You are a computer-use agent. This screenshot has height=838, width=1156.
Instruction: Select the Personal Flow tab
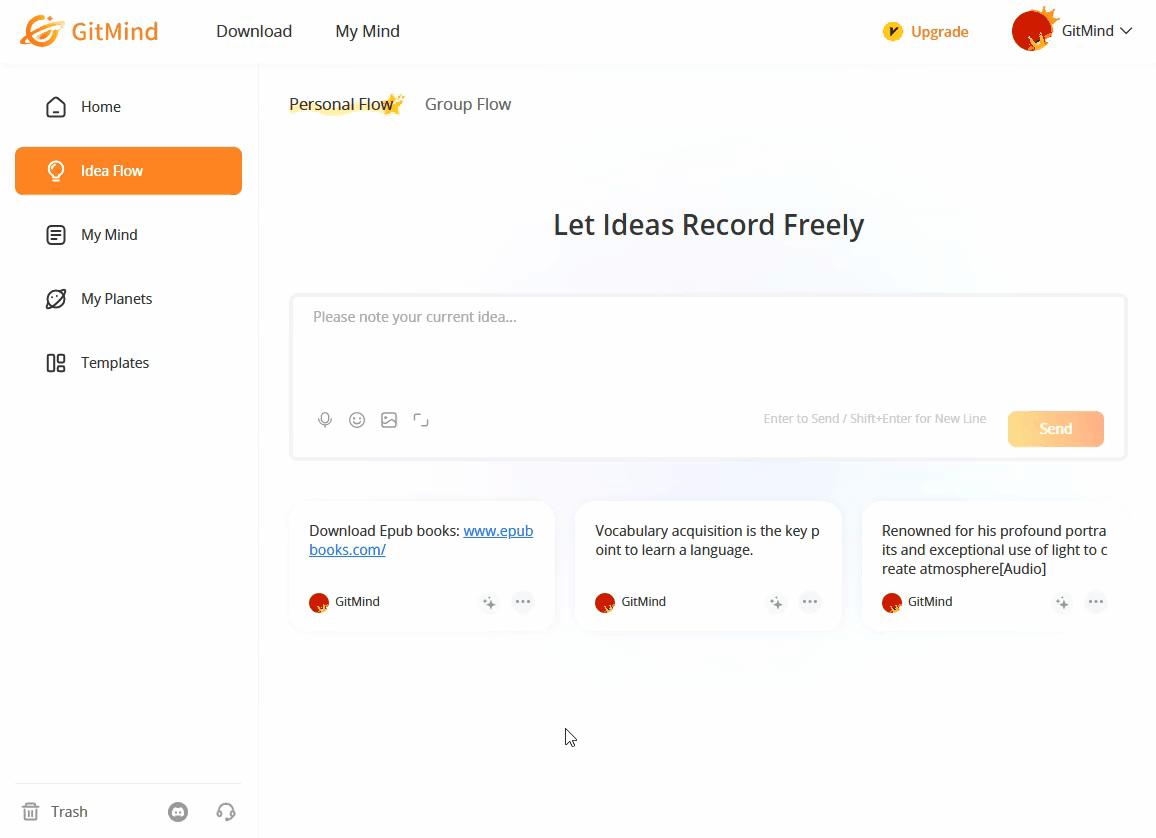[x=341, y=104]
